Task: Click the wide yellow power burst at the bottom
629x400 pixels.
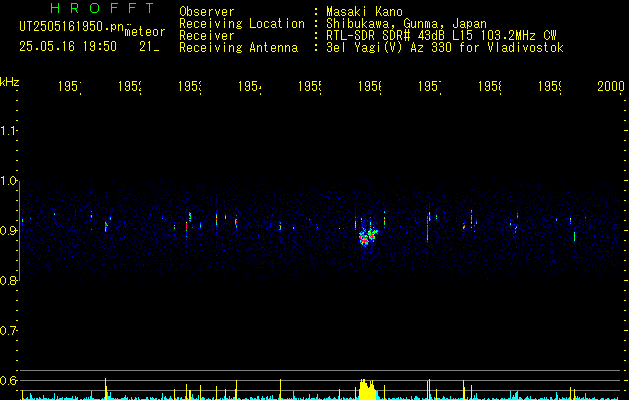Action: pos(367,389)
